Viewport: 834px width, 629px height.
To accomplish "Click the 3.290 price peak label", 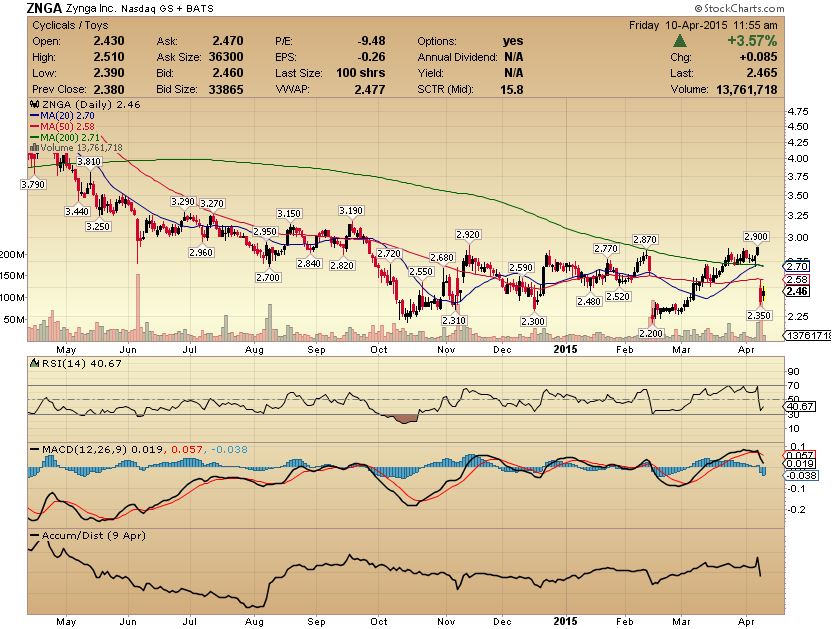I will 183,202.
